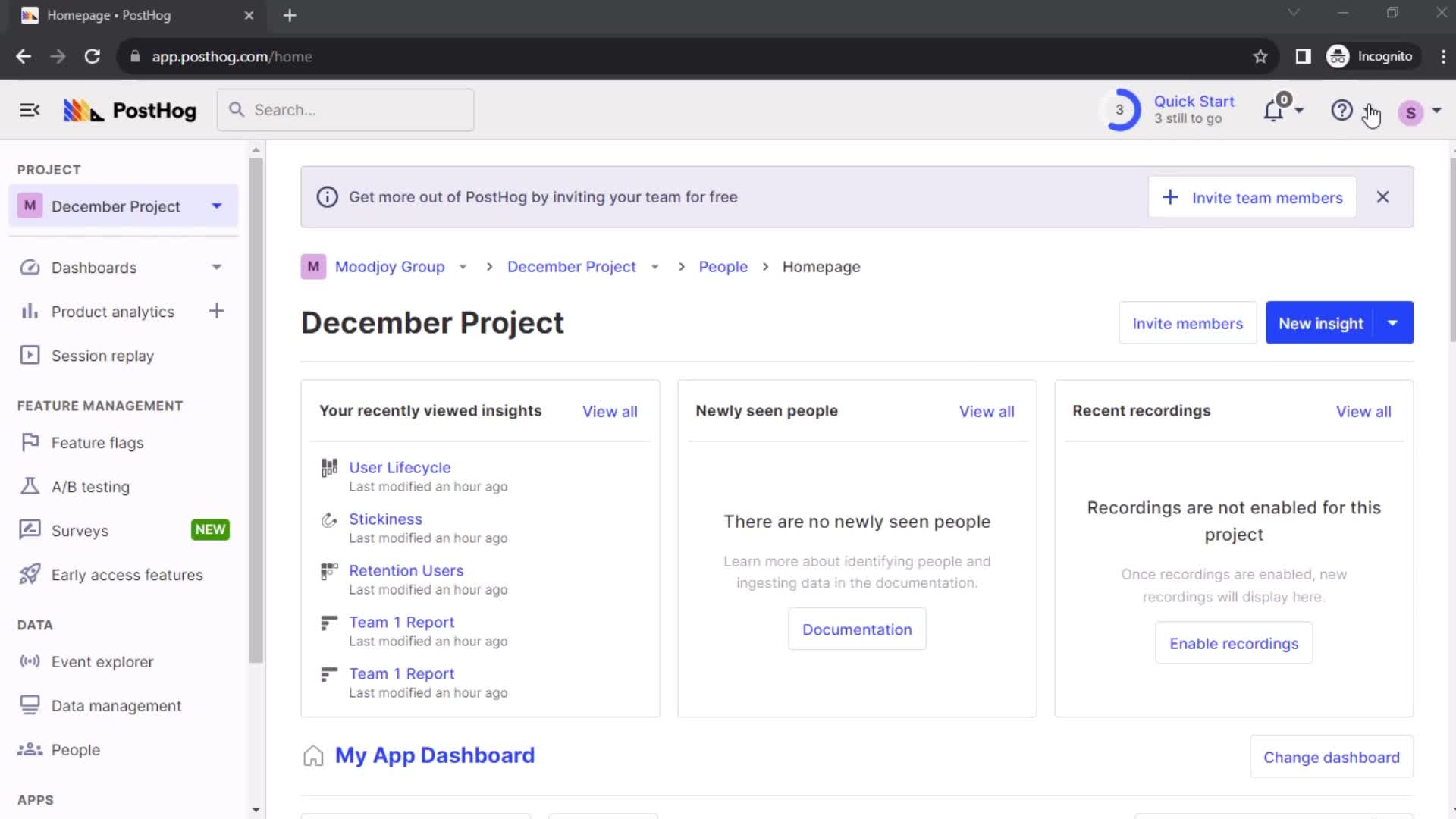Image resolution: width=1456 pixels, height=819 pixels.
Task: Click Invite members button
Action: coord(1188,323)
